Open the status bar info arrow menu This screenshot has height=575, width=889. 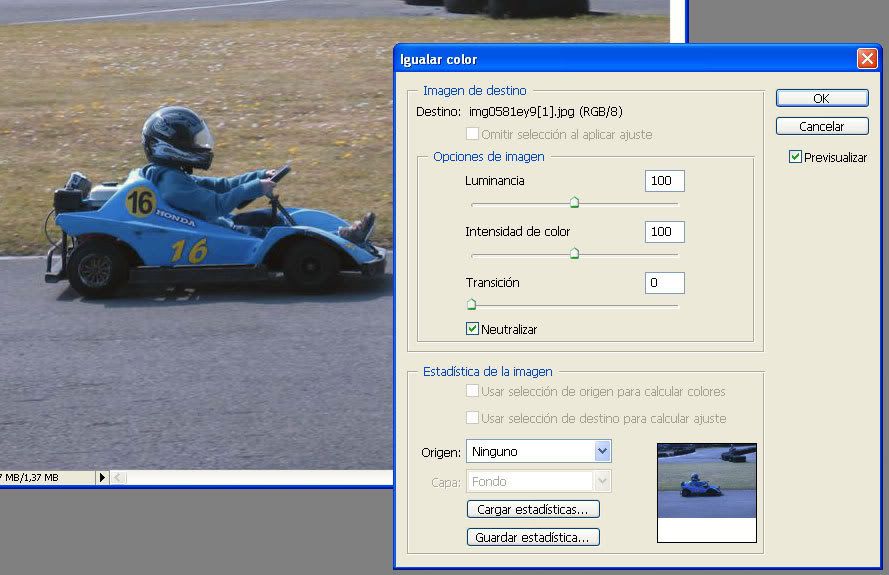pyautogui.click(x=102, y=477)
